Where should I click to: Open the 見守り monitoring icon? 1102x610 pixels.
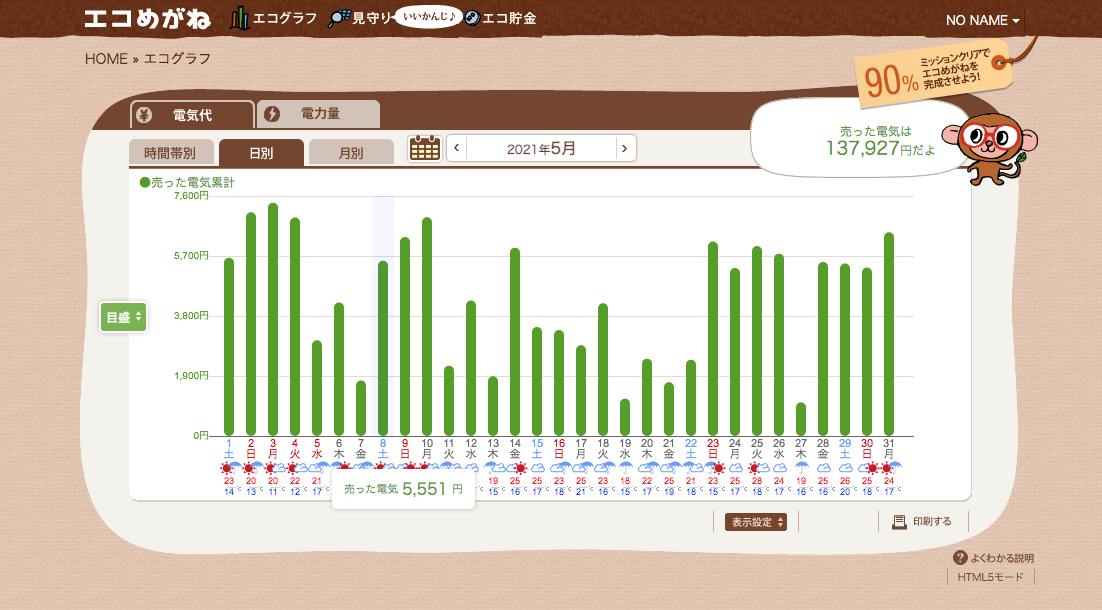[x=339, y=18]
